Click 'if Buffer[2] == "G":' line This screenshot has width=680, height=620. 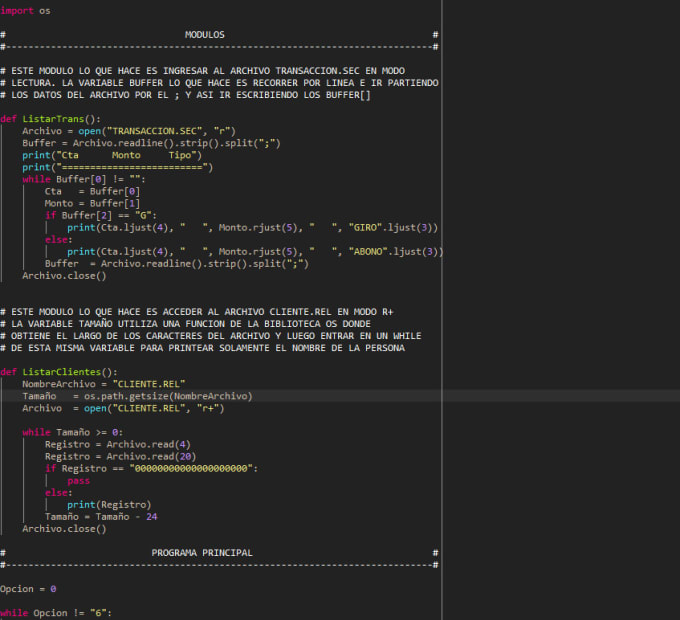tap(101, 215)
